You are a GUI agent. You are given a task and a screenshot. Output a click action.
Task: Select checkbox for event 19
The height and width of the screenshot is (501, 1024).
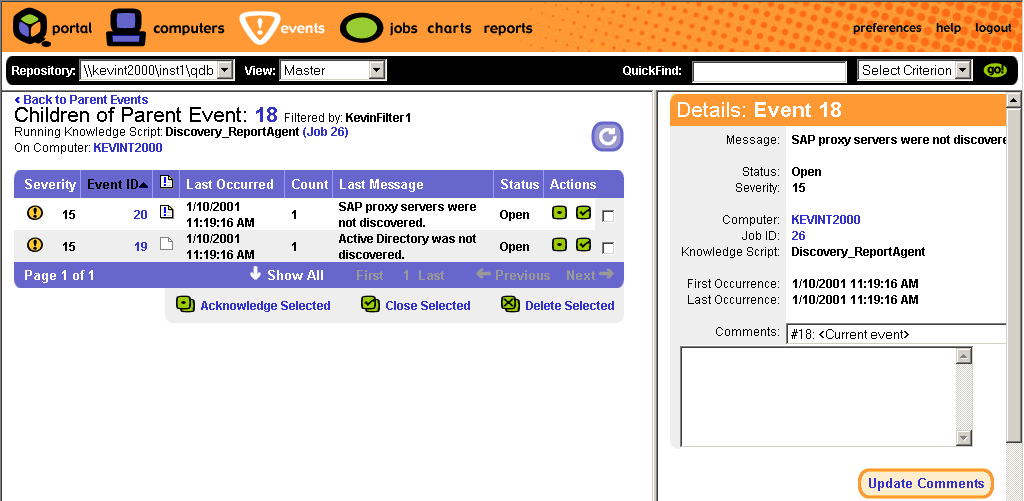click(608, 248)
